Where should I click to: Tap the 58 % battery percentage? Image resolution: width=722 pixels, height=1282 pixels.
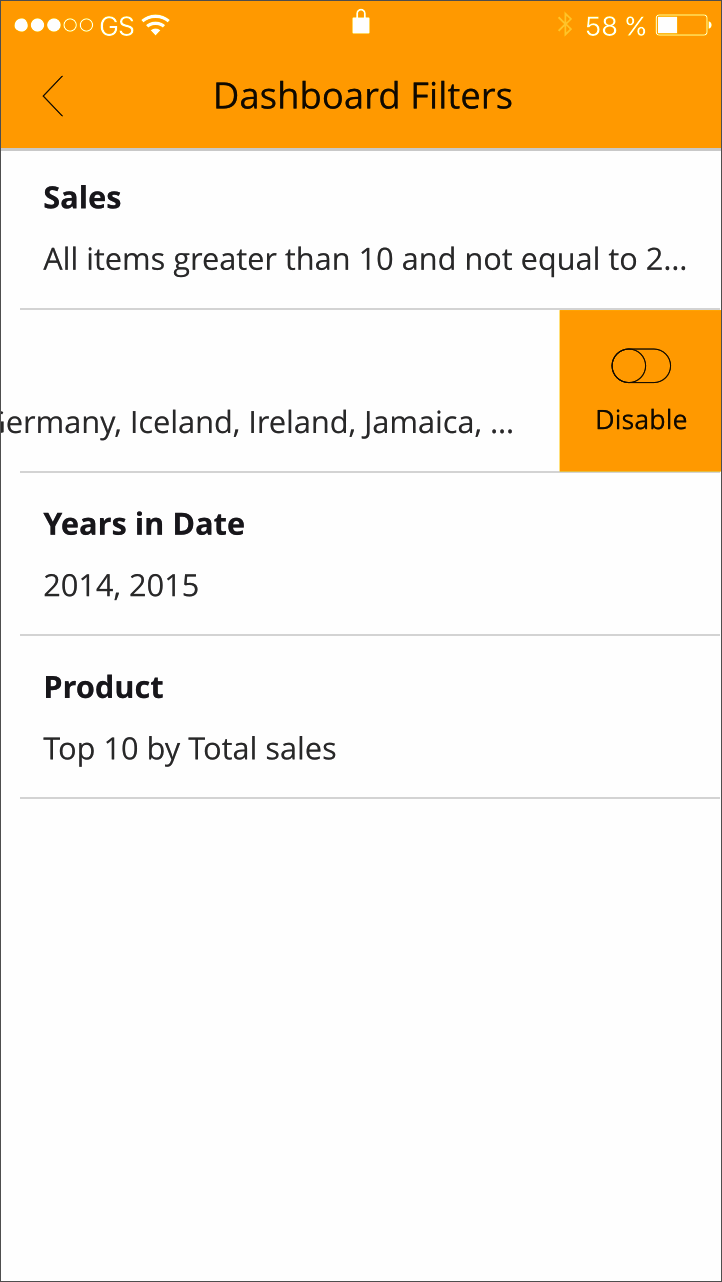coord(615,26)
